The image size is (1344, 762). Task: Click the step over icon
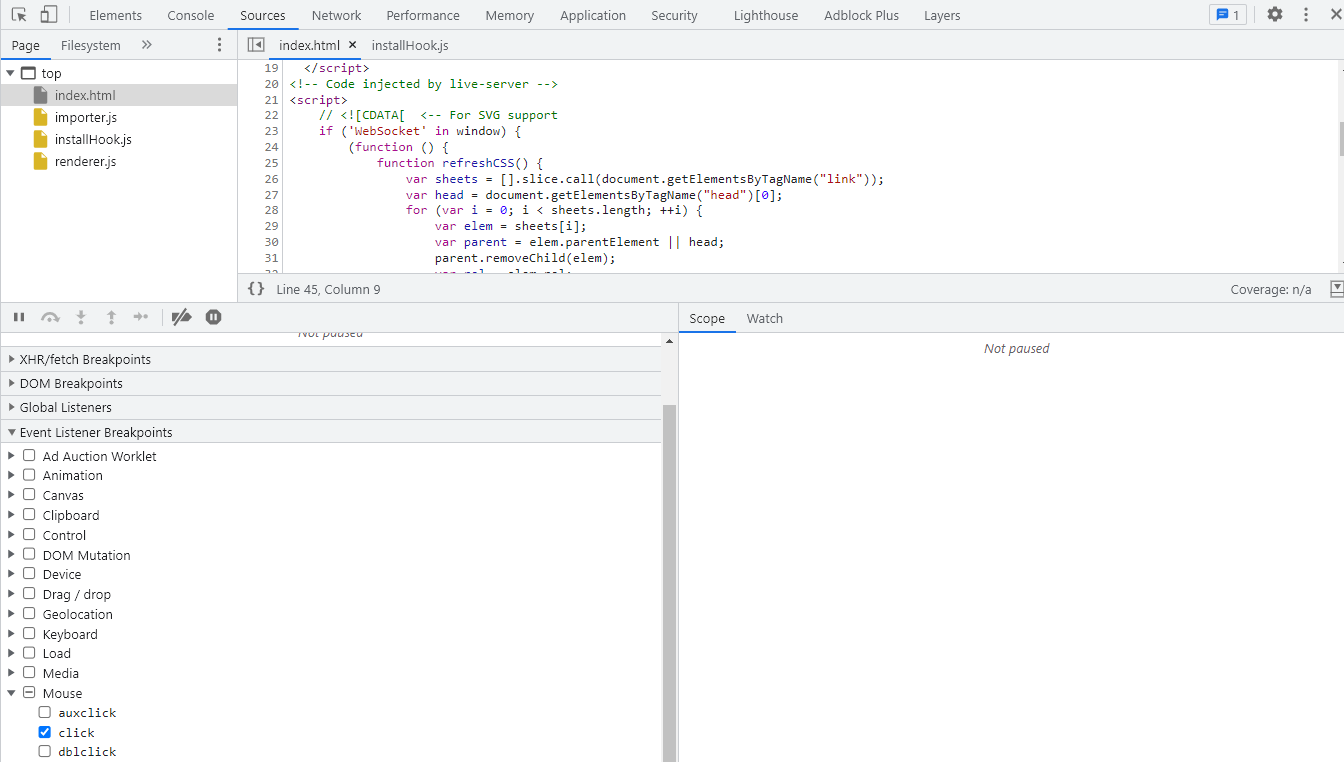pos(50,317)
